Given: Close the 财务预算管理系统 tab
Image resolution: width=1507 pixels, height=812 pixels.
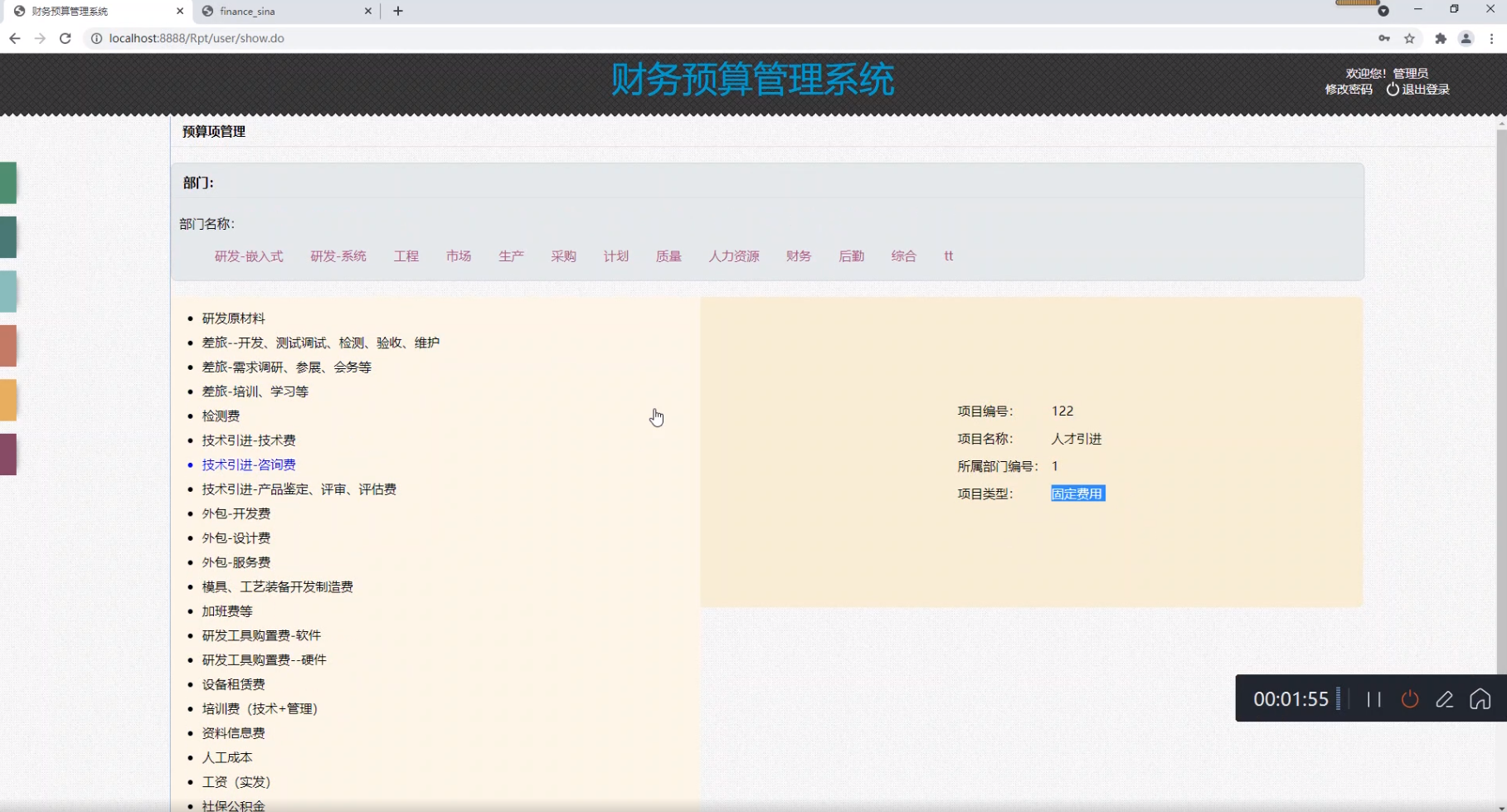Looking at the screenshot, I should point(180,11).
